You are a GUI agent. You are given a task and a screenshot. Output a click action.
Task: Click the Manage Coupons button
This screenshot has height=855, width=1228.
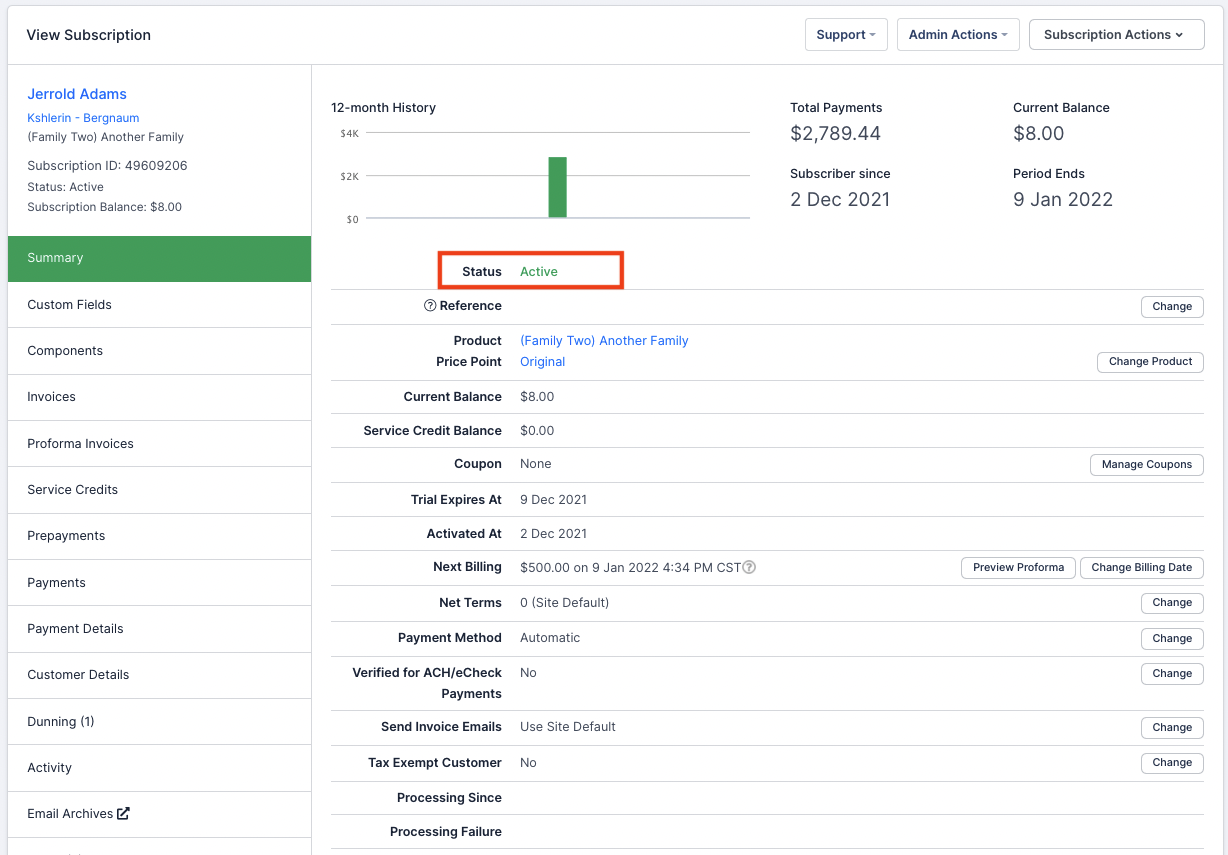click(1146, 465)
